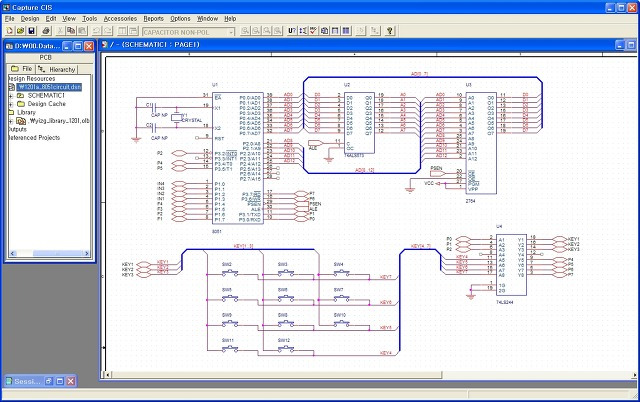Redo the last action from toolbar
This screenshot has height=402, width=640.
pyautogui.click(x=108, y=31)
